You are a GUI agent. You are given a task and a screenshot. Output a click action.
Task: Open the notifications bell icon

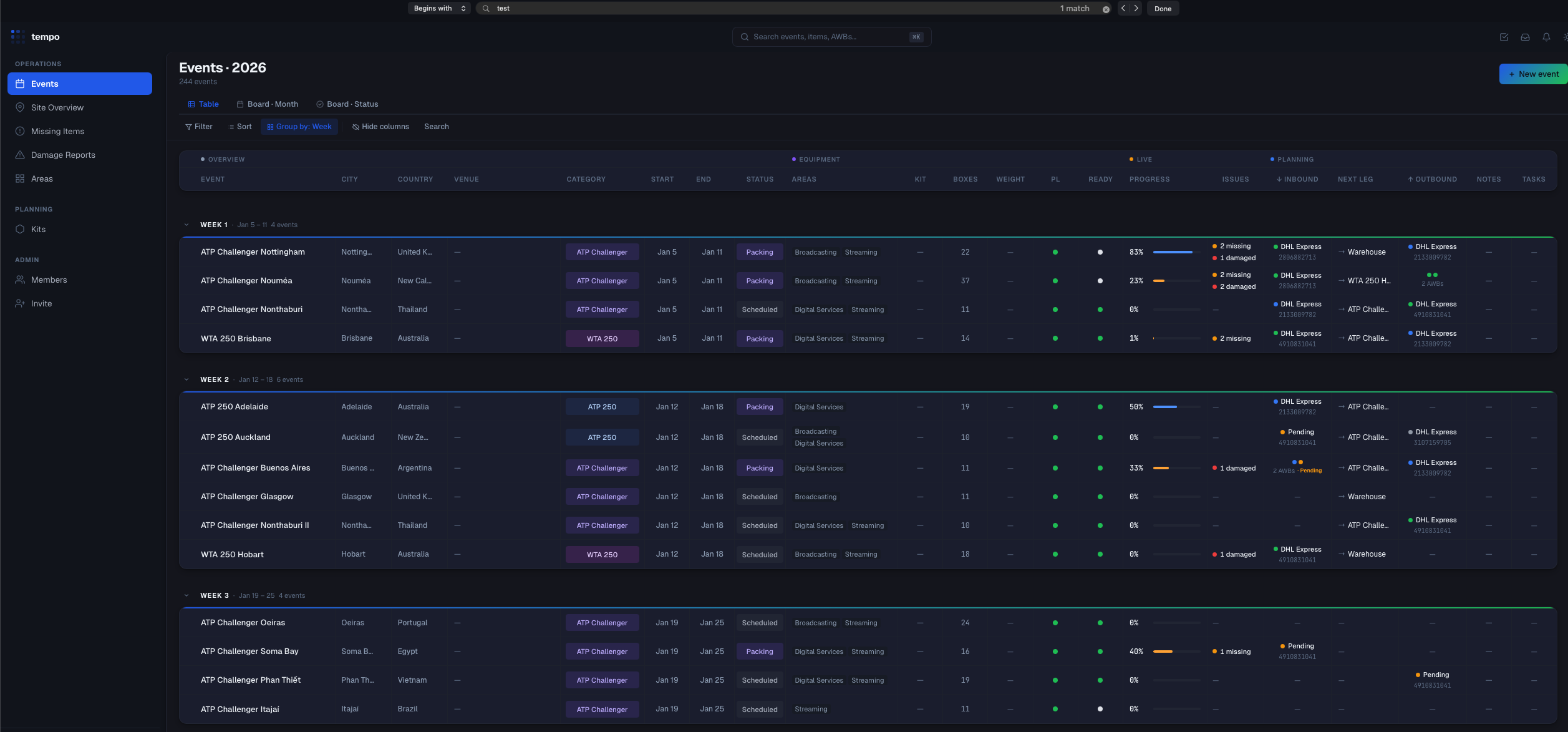[1546, 37]
